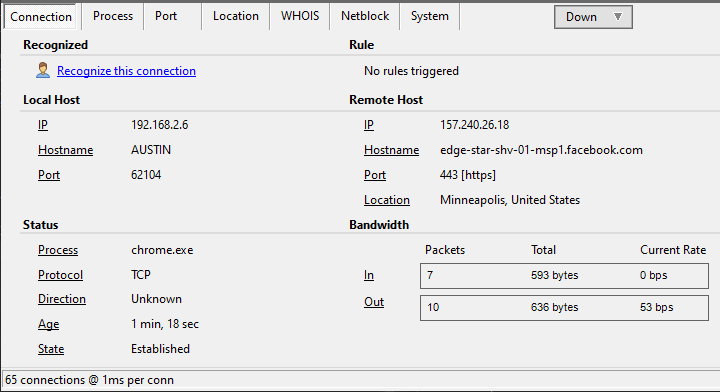This screenshot has width=720, height=392.
Task: Click the person icon beside Recognize this connection
Action: point(43,70)
